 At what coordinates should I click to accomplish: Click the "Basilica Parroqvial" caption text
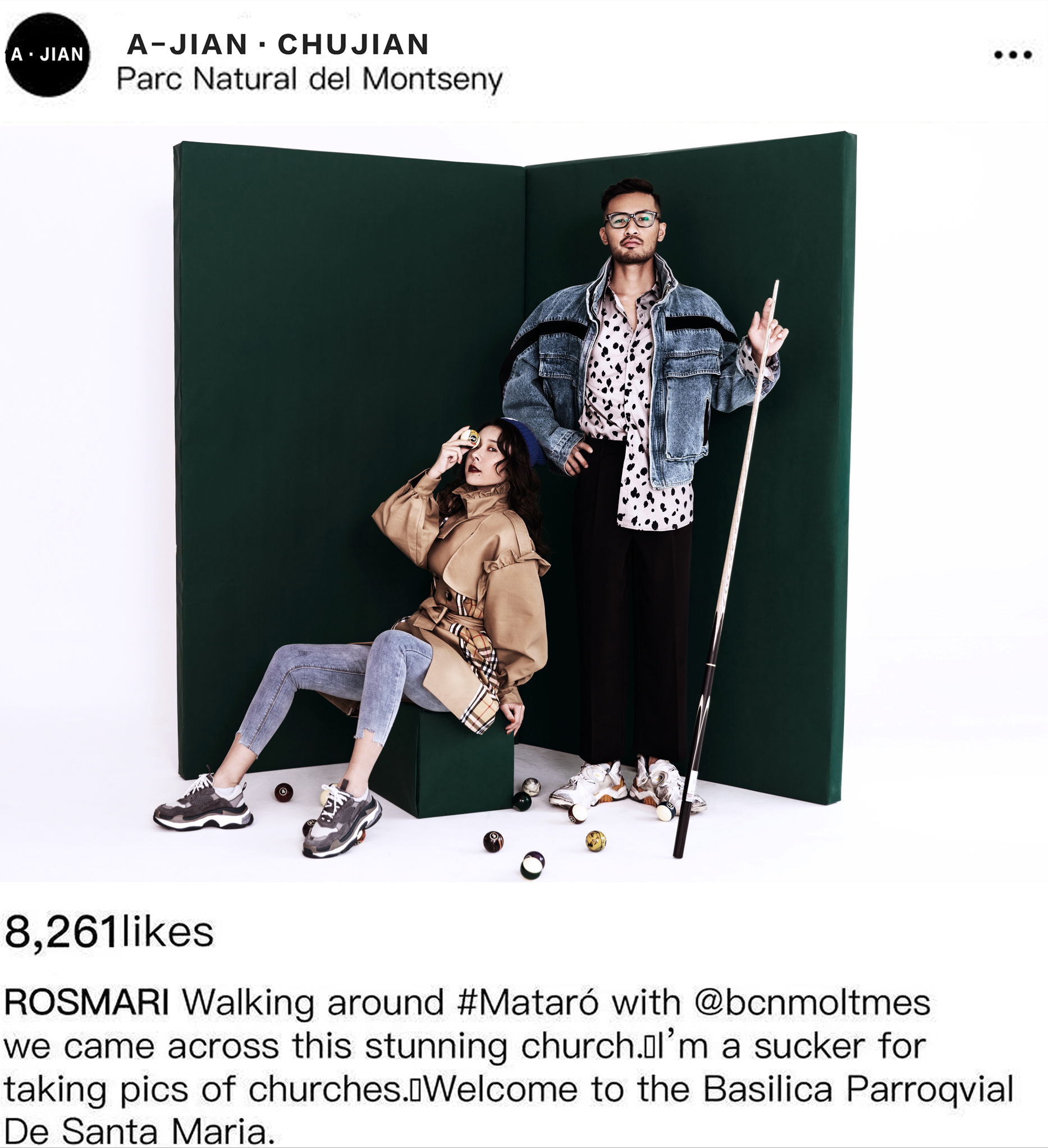[858, 1089]
